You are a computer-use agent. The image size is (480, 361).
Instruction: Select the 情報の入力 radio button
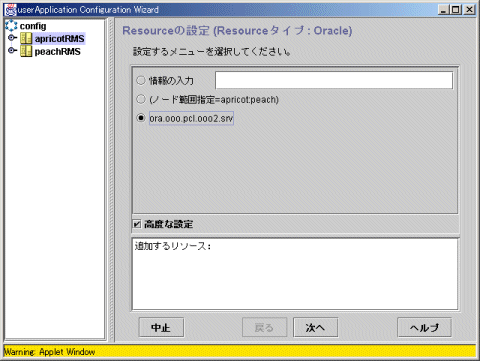click(x=141, y=80)
